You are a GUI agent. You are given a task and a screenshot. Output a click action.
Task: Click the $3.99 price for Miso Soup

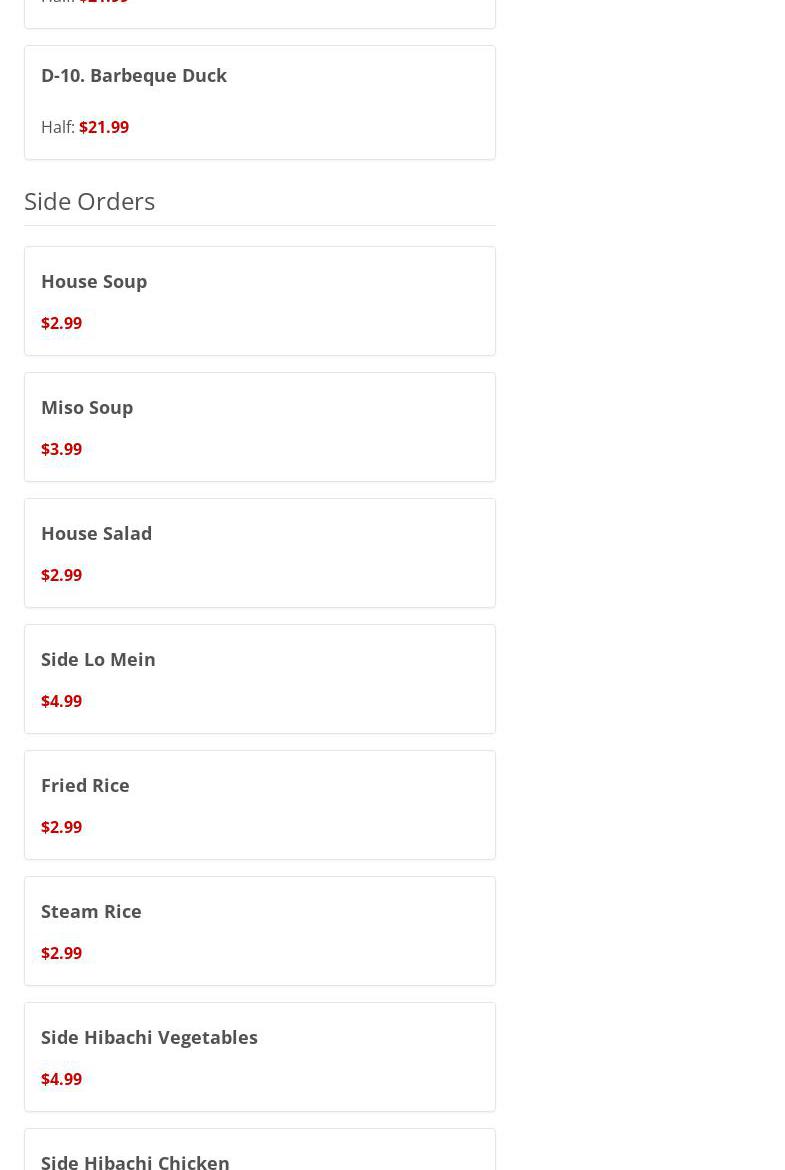tap(61, 449)
